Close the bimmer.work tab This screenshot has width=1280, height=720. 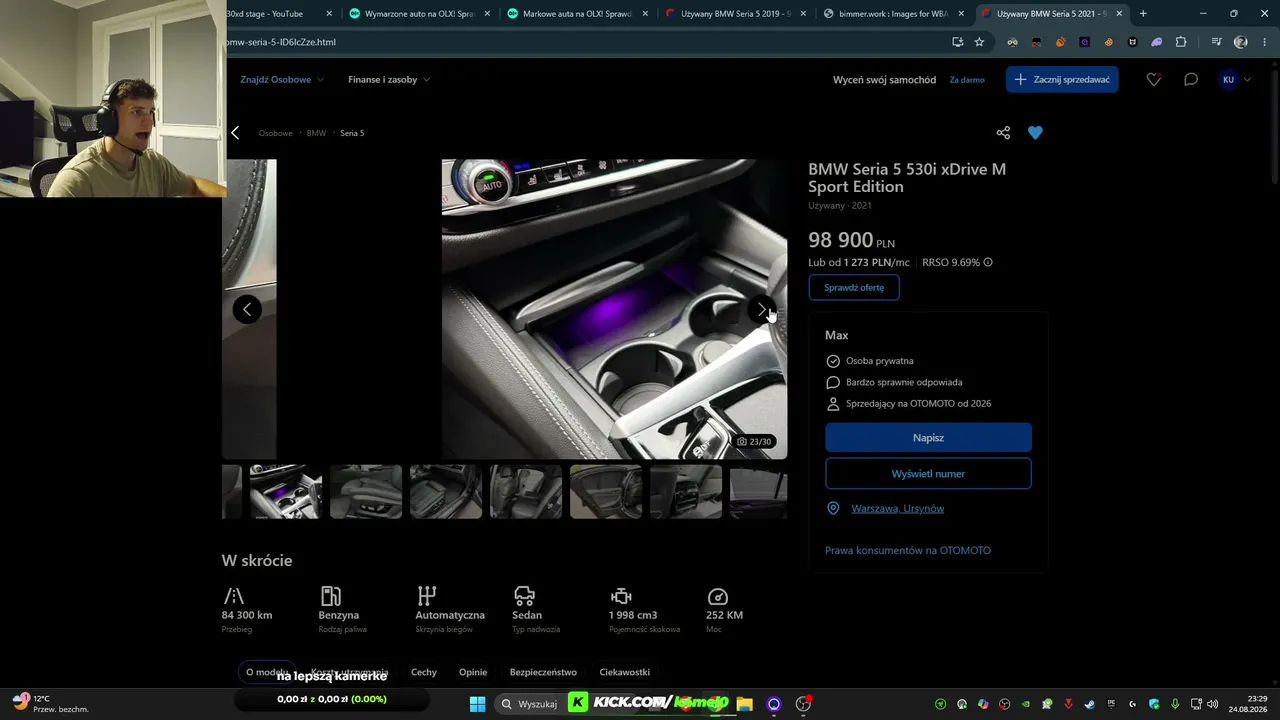[x=961, y=14]
